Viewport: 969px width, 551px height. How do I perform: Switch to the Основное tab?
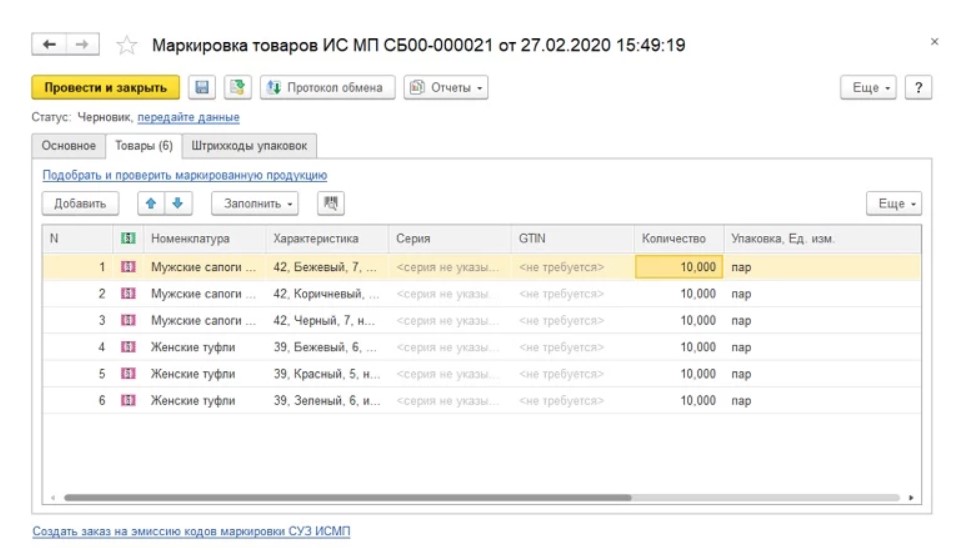(69, 146)
